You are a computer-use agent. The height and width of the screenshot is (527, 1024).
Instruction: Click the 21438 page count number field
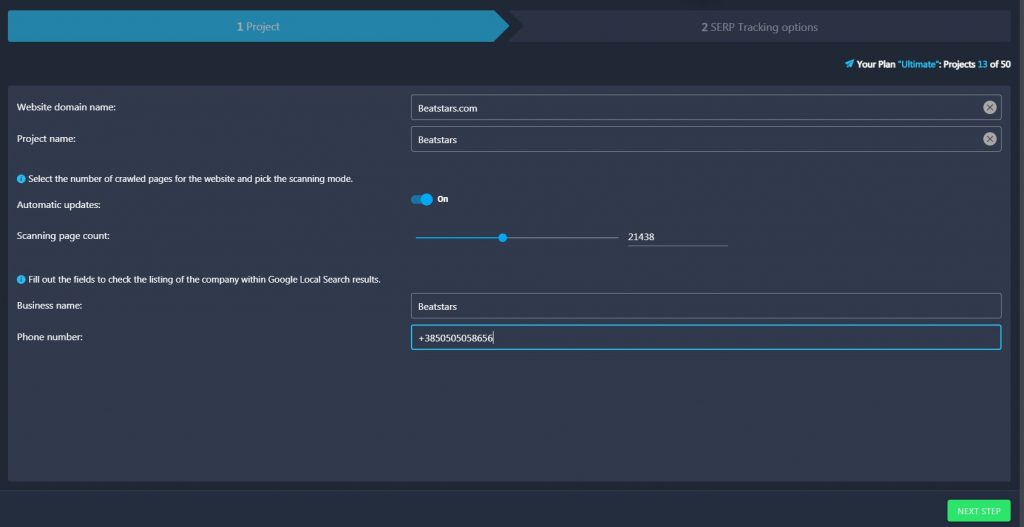[677, 237]
